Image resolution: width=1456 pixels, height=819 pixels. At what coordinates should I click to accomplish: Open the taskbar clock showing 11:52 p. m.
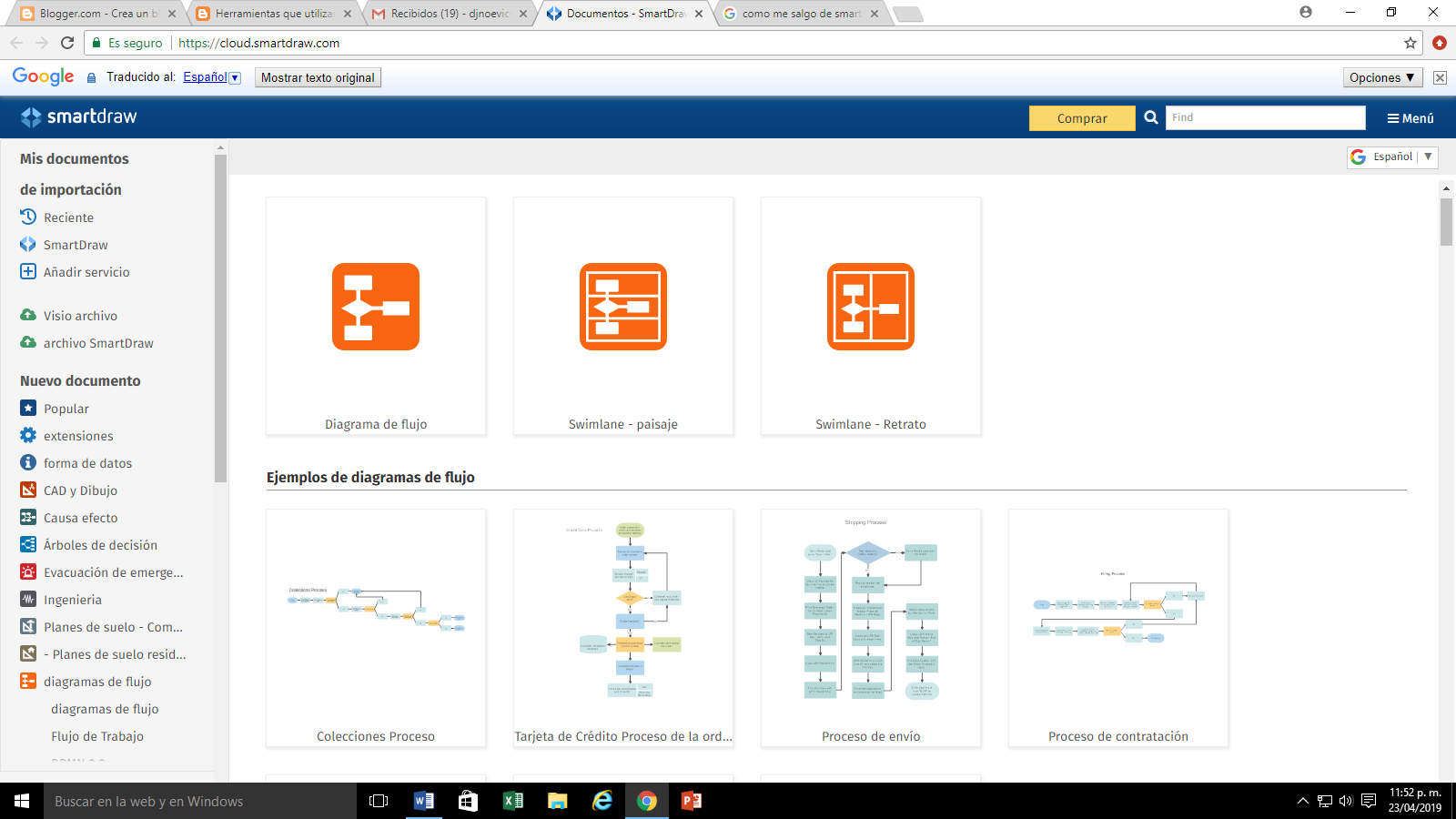pos(1415,800)
